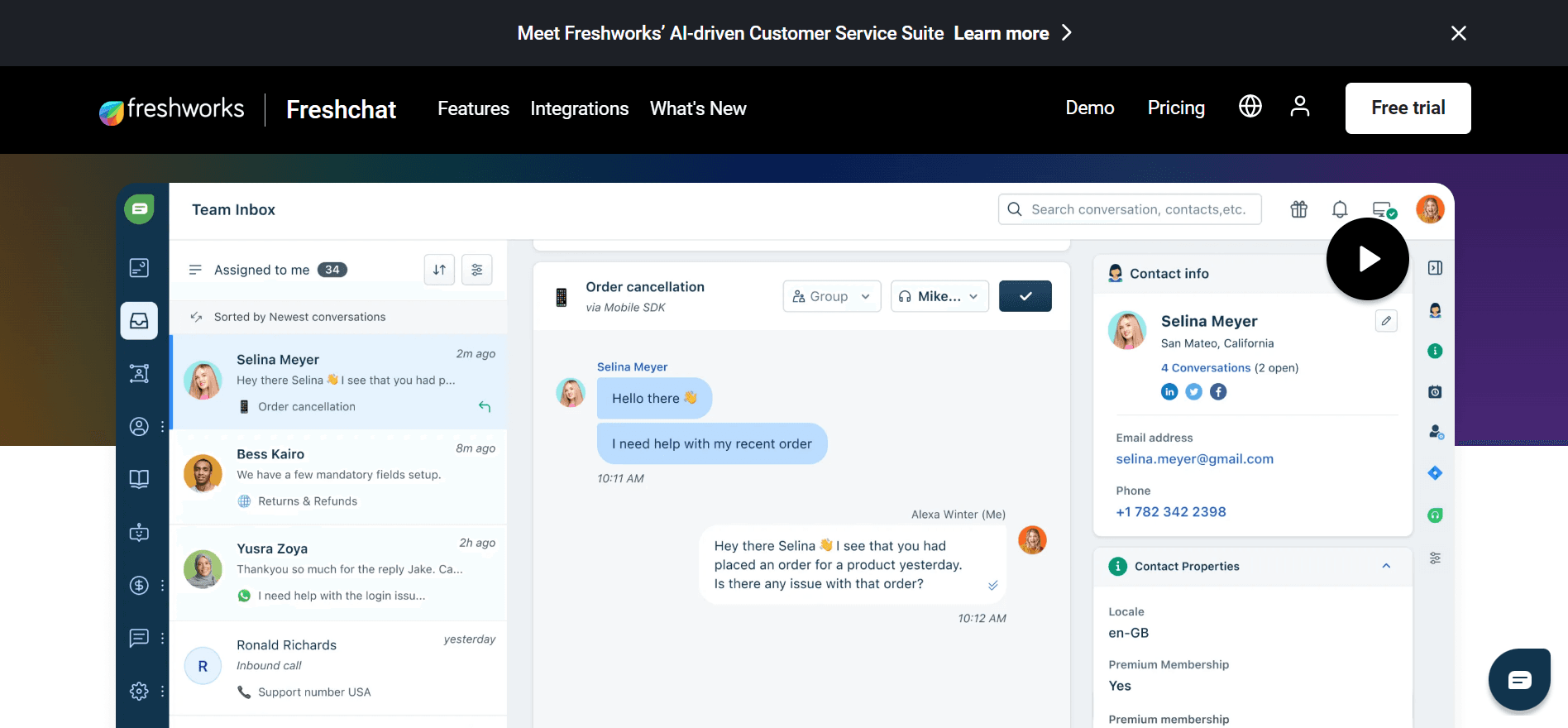Open the bots sidebar icon

(x=139, y=532)
